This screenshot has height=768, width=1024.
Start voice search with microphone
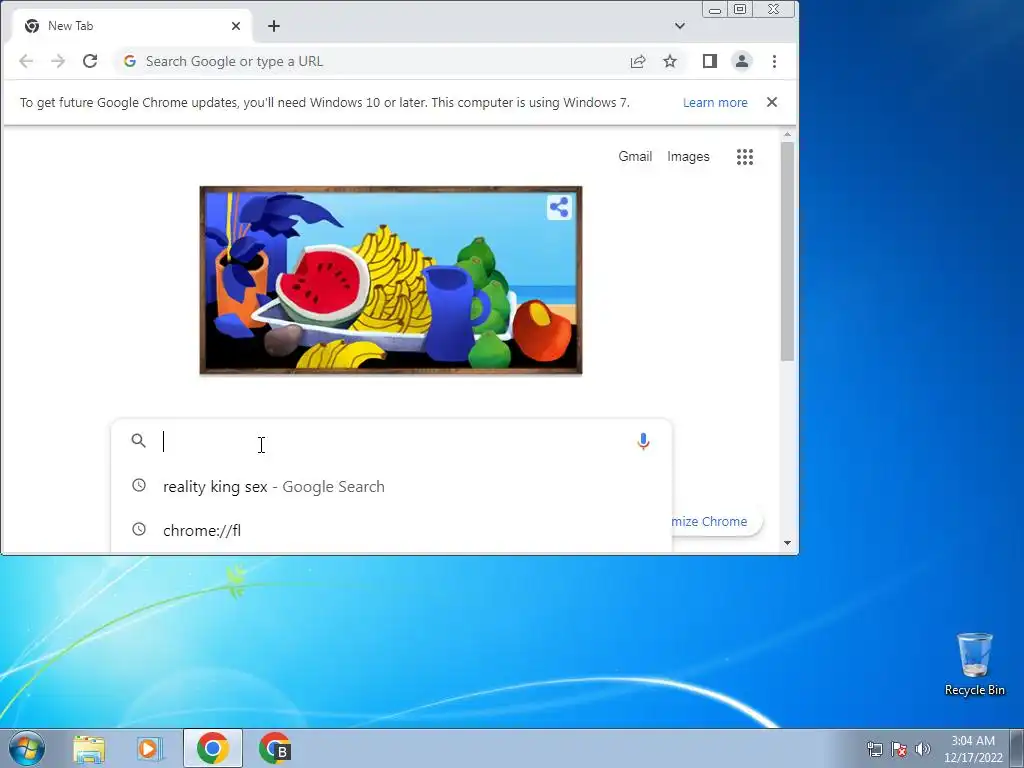(643, 441)
